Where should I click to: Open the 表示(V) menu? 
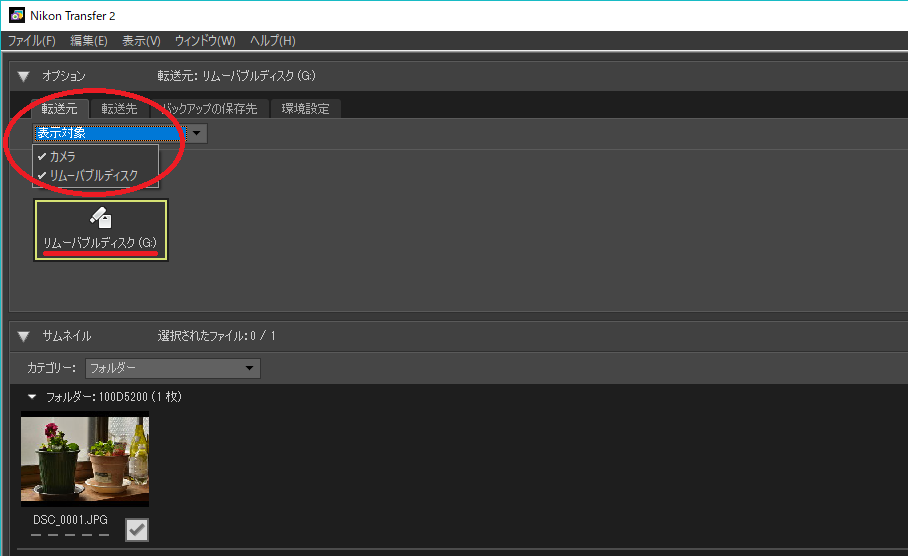pos(141,41)
